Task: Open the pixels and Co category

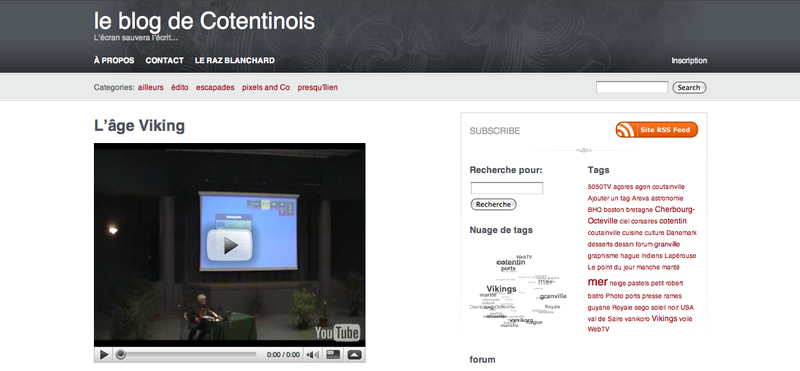Action: tap(266, 87)
